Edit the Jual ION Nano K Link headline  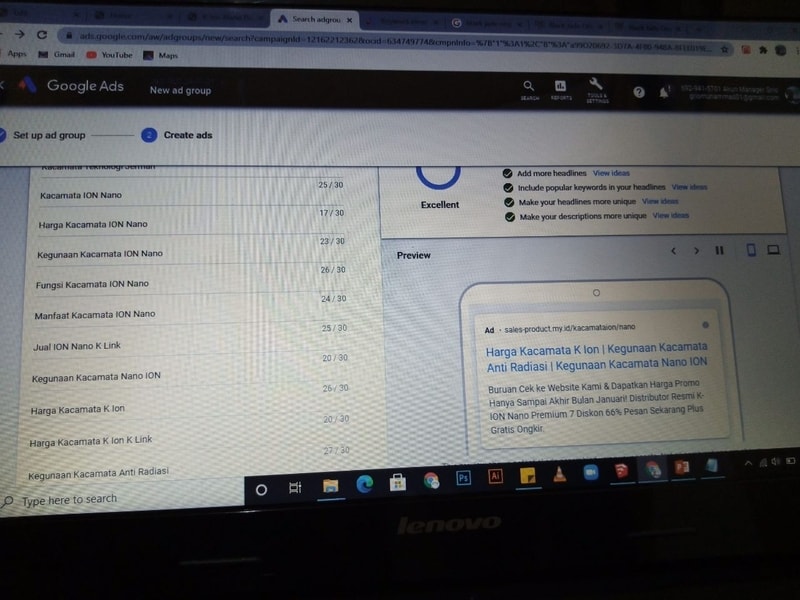click(76, 346)
